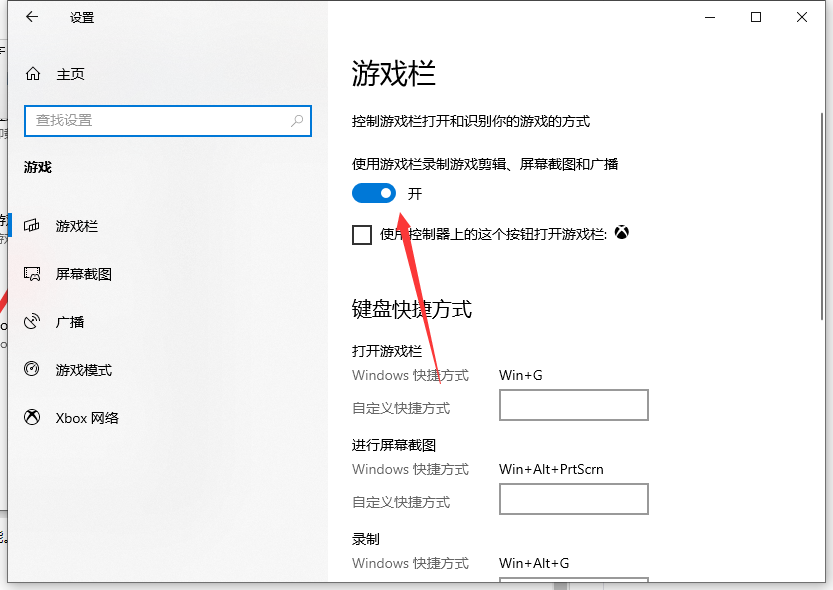Turn off the game bar recording toggle

click(374, 193)
